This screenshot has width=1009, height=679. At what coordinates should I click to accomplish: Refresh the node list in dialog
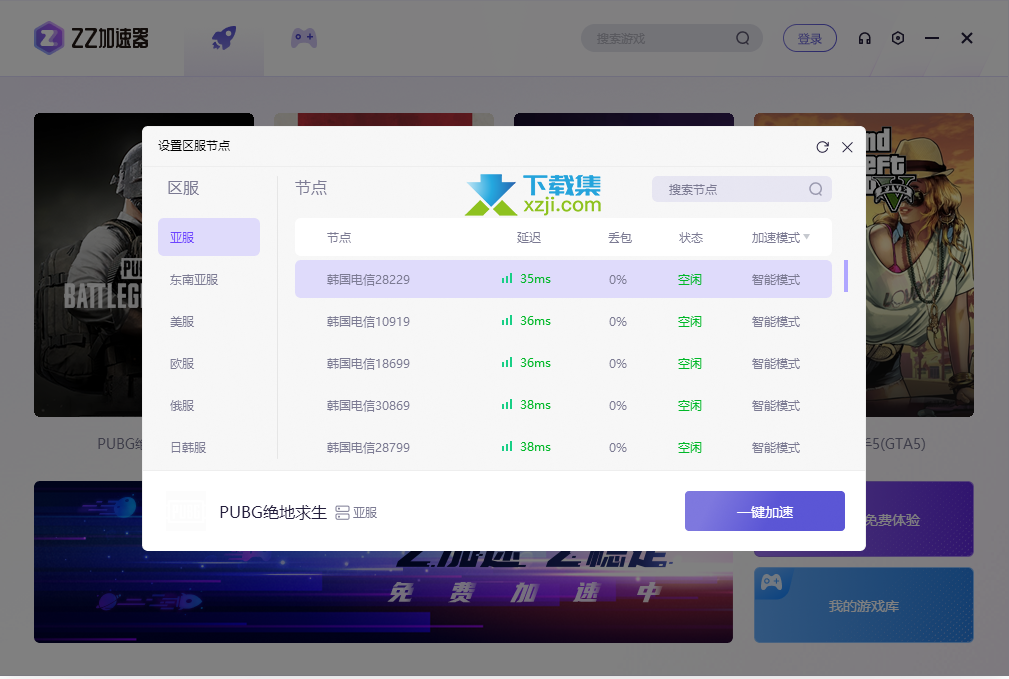click(x=822, y=147)
